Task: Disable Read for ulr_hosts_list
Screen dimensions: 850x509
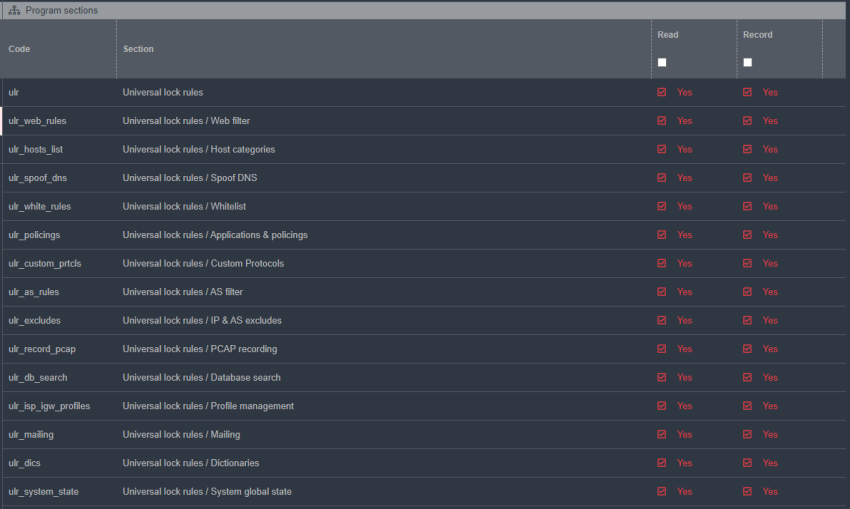Action: click(x=662, y=149)
